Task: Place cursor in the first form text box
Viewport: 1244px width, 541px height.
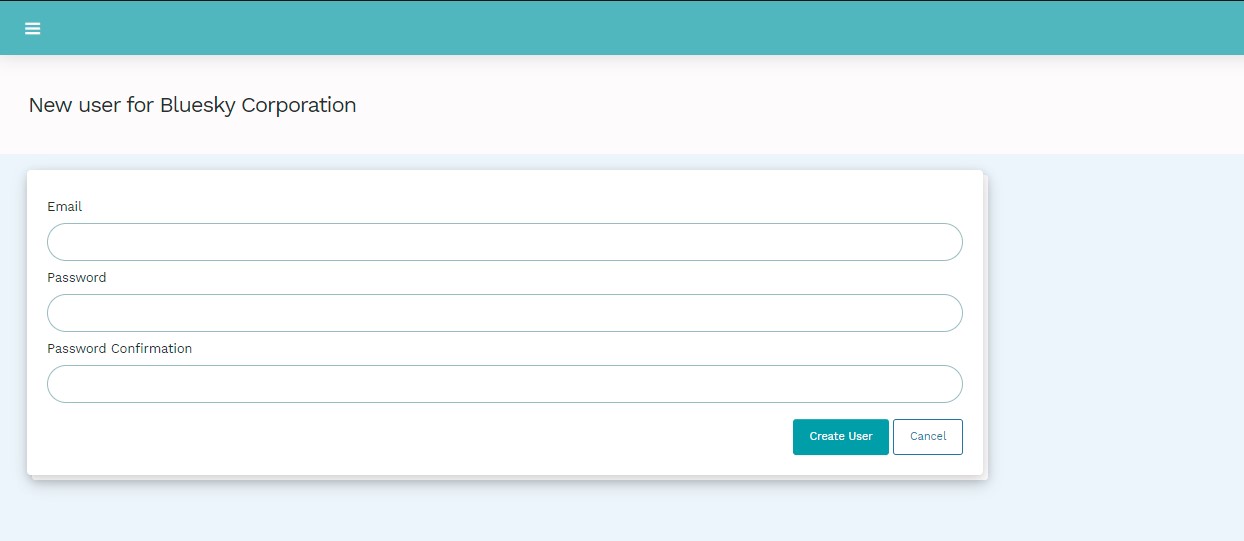Action: [504, 242]
